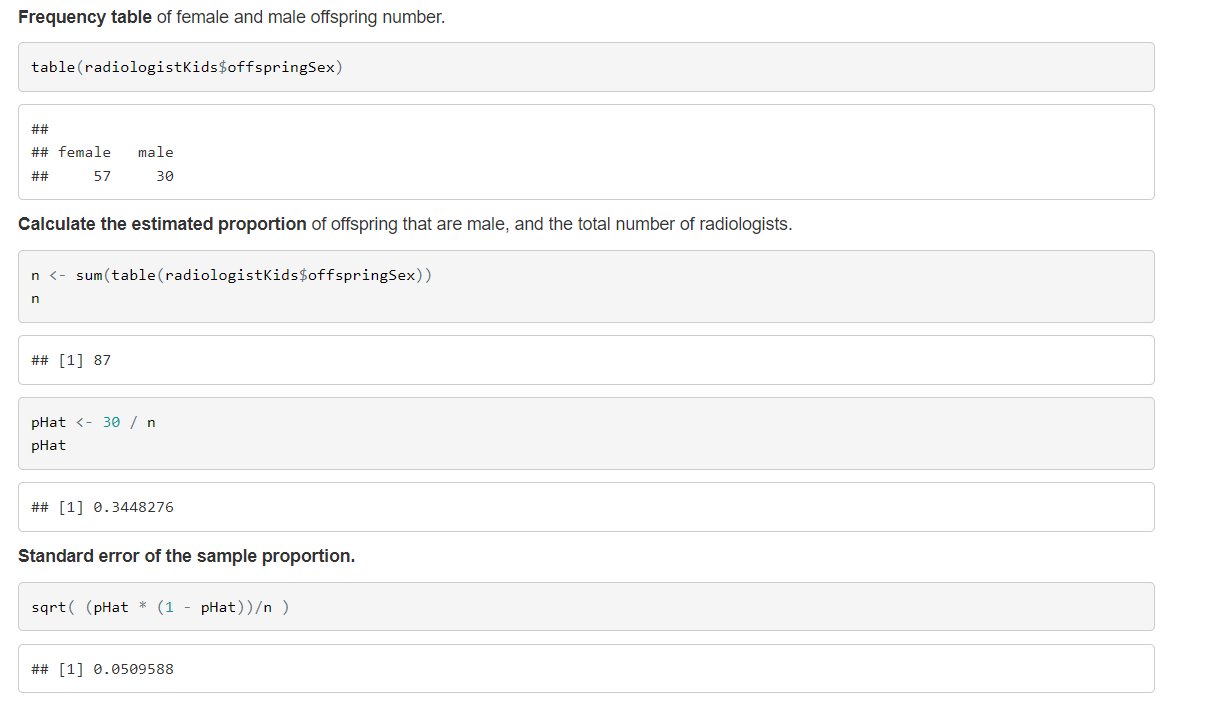Click the sqrt( (pHat * (1 - pHat))/n ) code
The width and height of the screenshot is (1208, 706).
161,607
